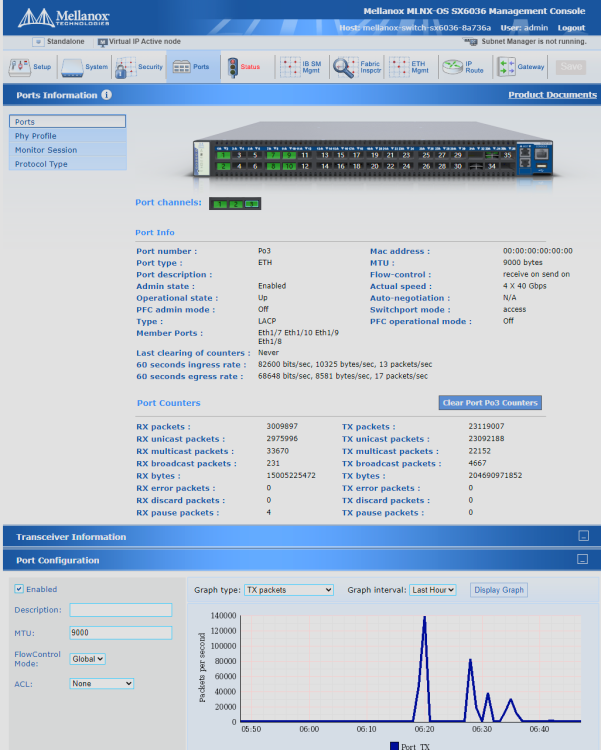Click the Ports Information info icon
The width and height of the screenshot is (601, 750).
(107, 95)
